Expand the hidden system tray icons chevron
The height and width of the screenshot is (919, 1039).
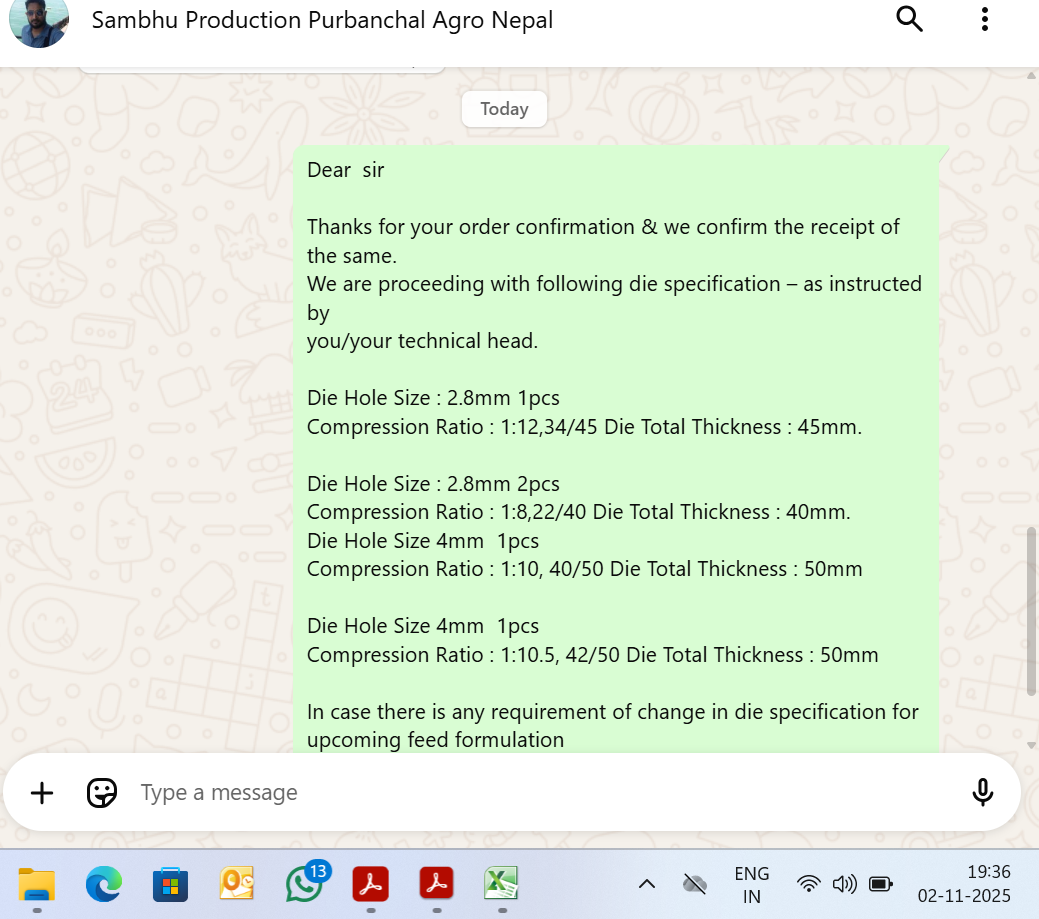[647, 884]
